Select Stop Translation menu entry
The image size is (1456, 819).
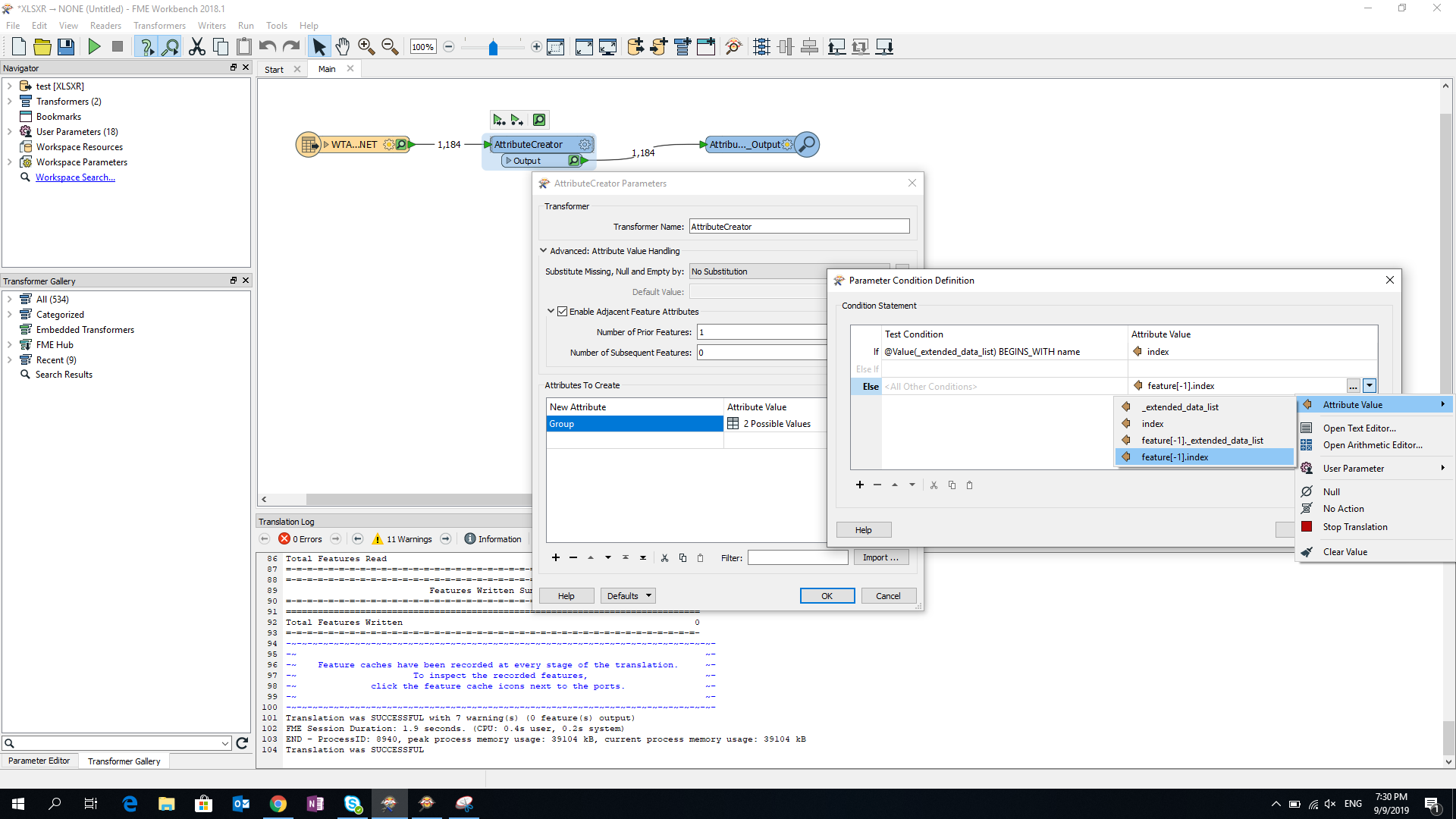click(x=1355, y=527)
